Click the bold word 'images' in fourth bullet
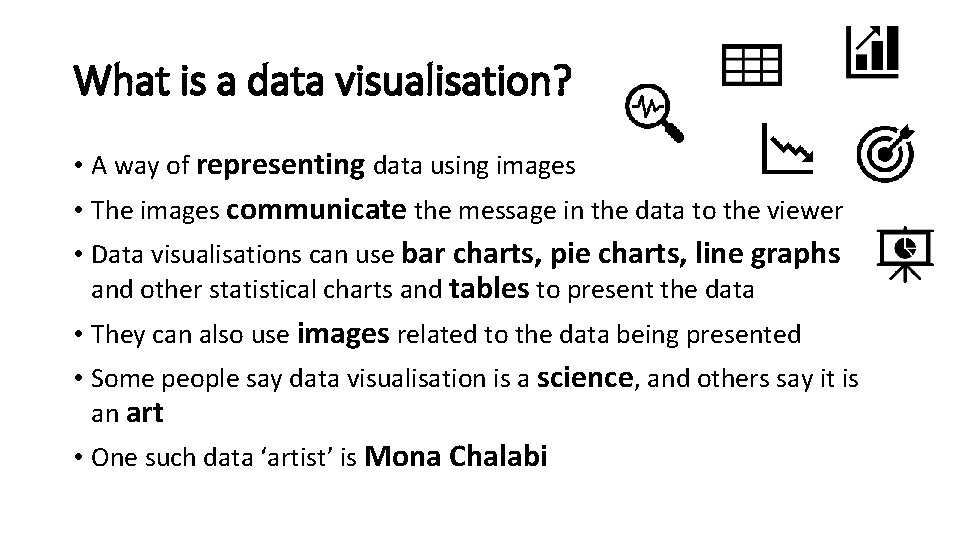 [343, 334]
